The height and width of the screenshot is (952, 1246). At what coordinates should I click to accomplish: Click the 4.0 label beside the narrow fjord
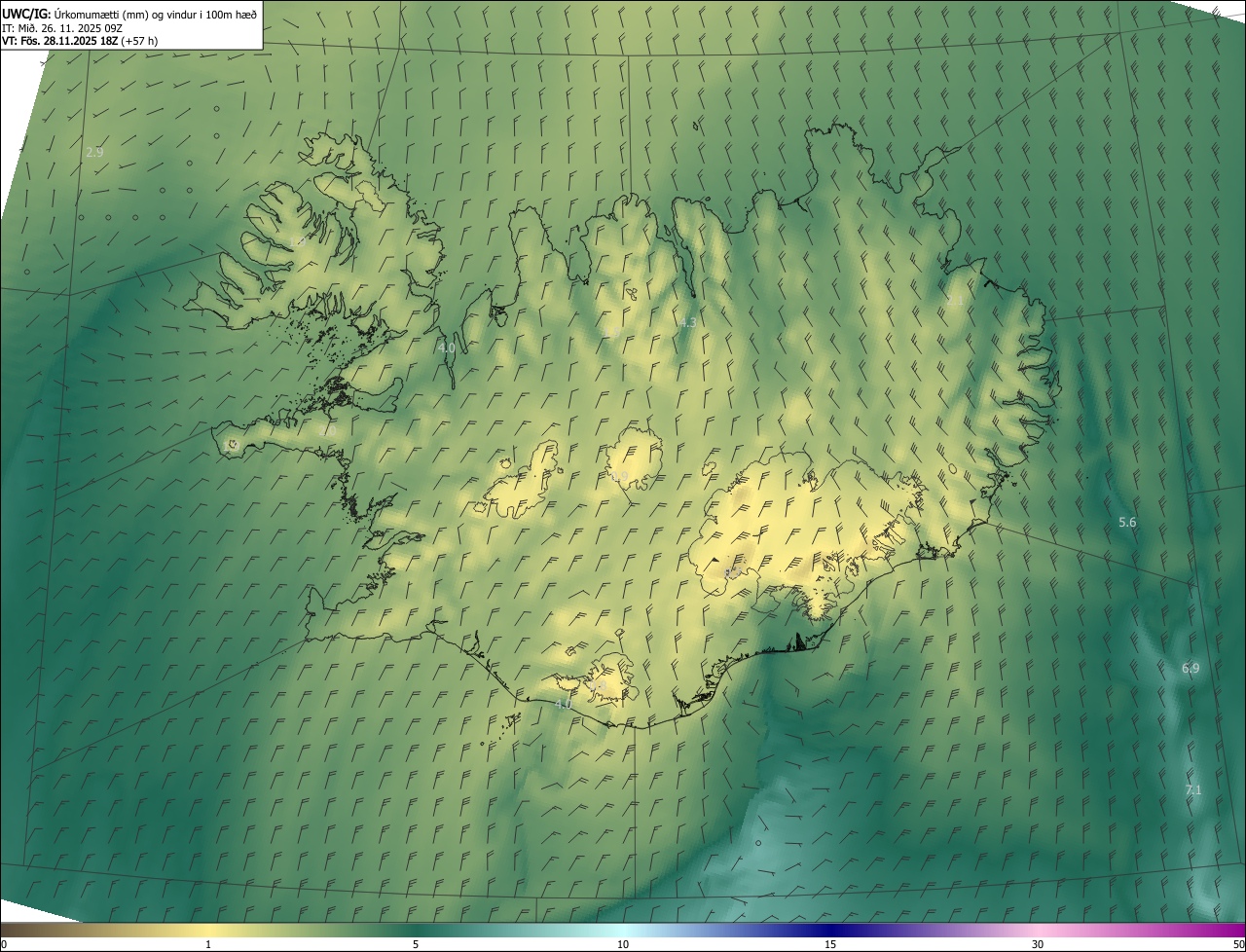click(447, 348)
